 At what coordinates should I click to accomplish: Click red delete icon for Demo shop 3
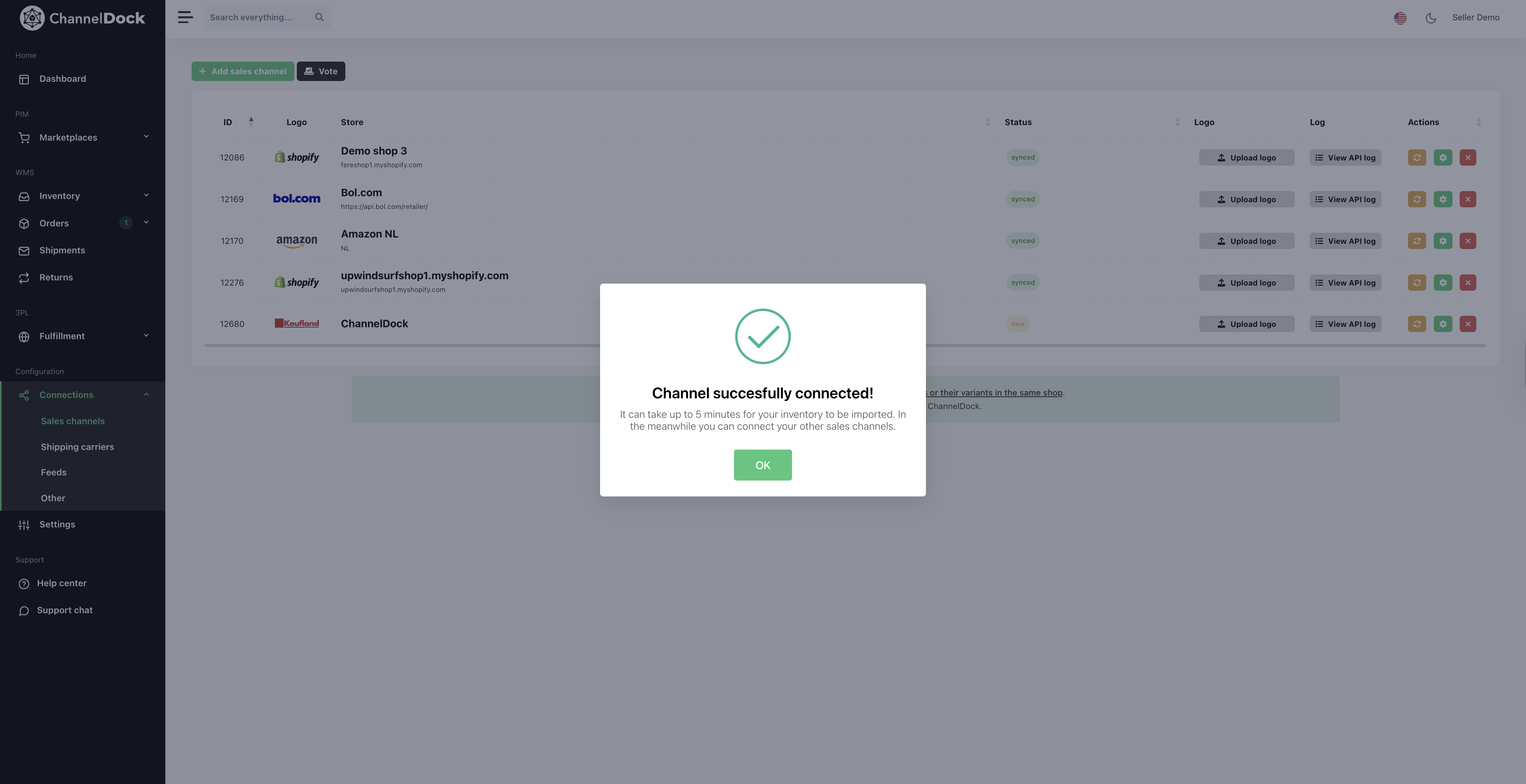pyautogui.click(x=1467, y=158)
